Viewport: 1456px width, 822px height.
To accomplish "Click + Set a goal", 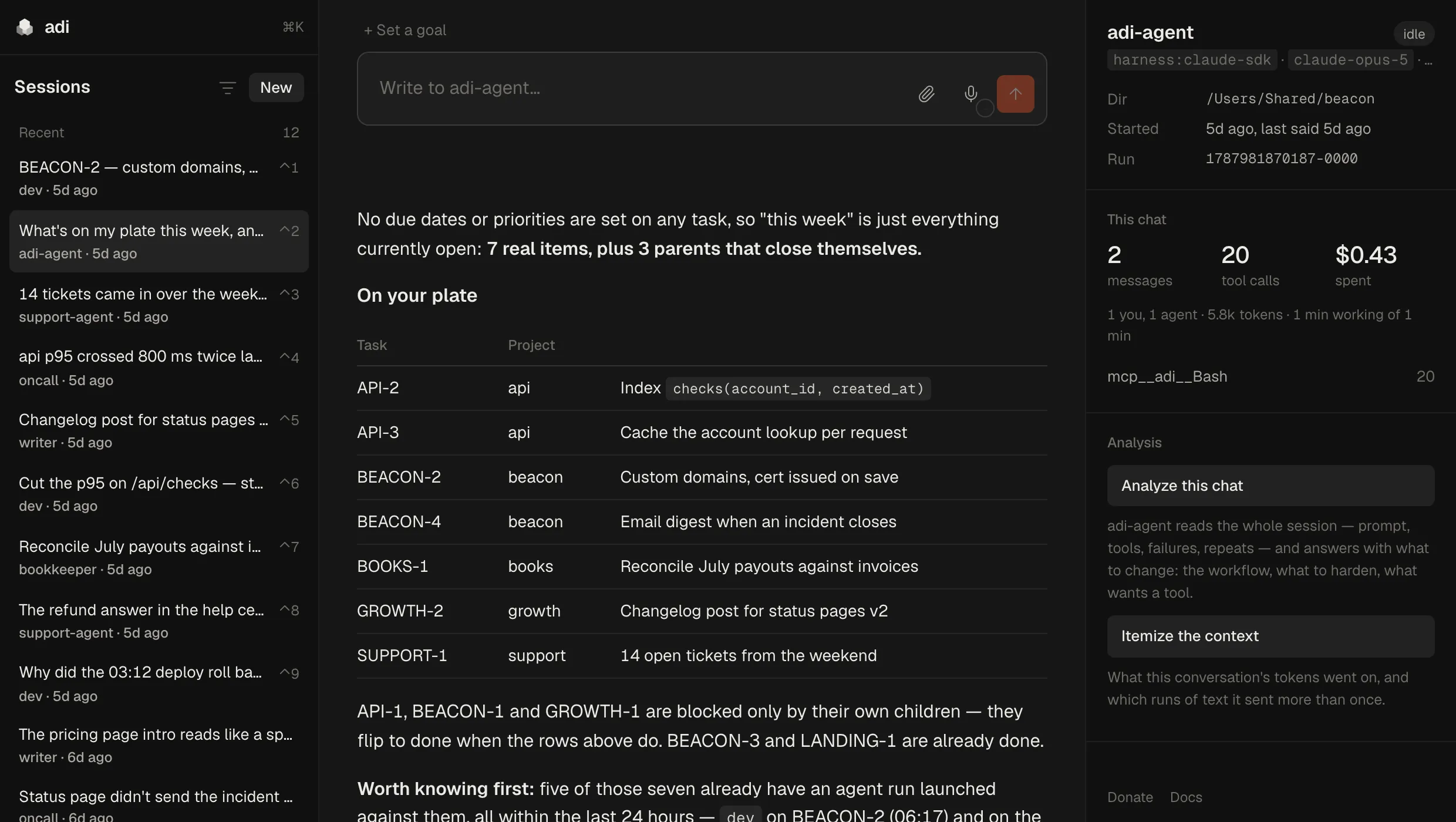I will [x=405, y=30].
